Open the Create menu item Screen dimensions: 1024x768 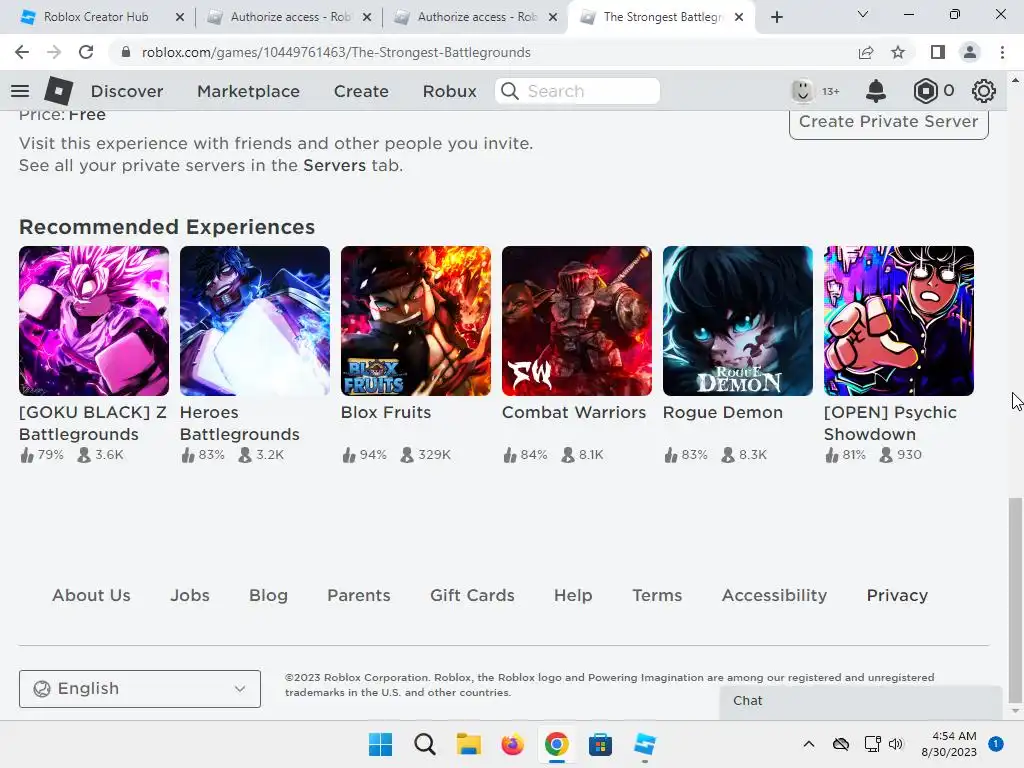[x=361, y=91]
